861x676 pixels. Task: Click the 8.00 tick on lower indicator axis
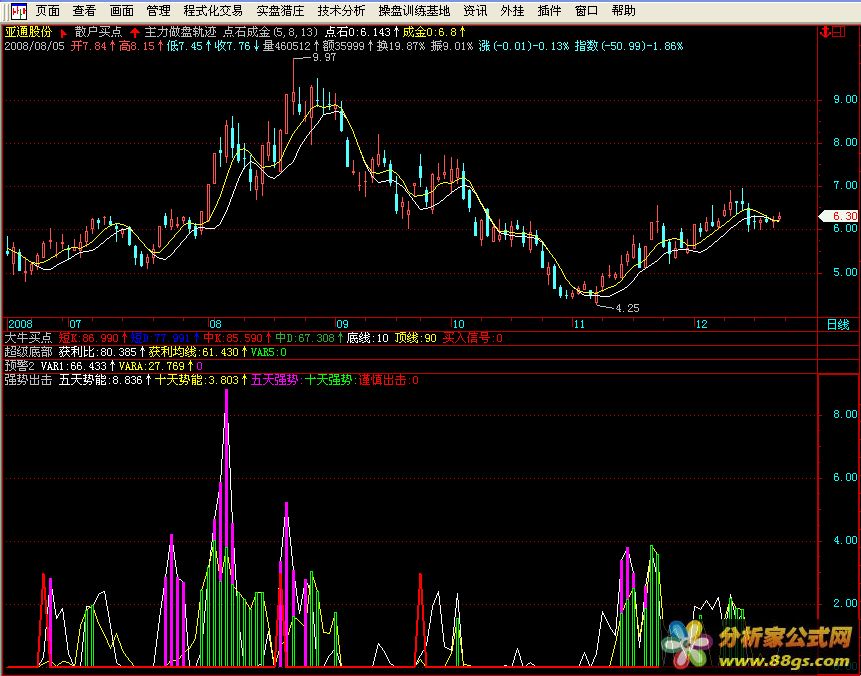pyautogui.click(x=845, y=415)
